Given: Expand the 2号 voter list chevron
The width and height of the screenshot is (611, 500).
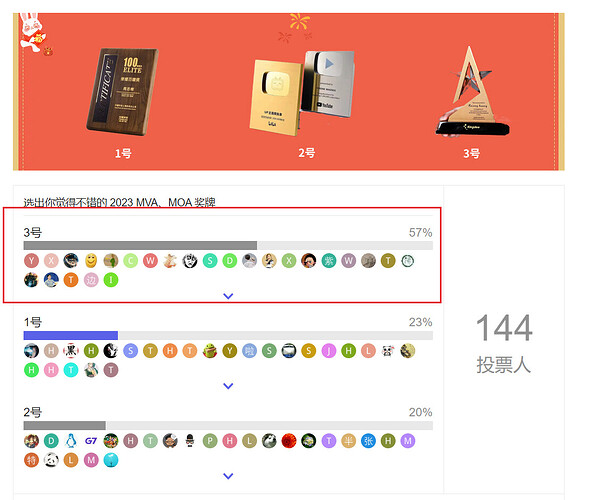Looking at the screenshot, I should (228, 476).
